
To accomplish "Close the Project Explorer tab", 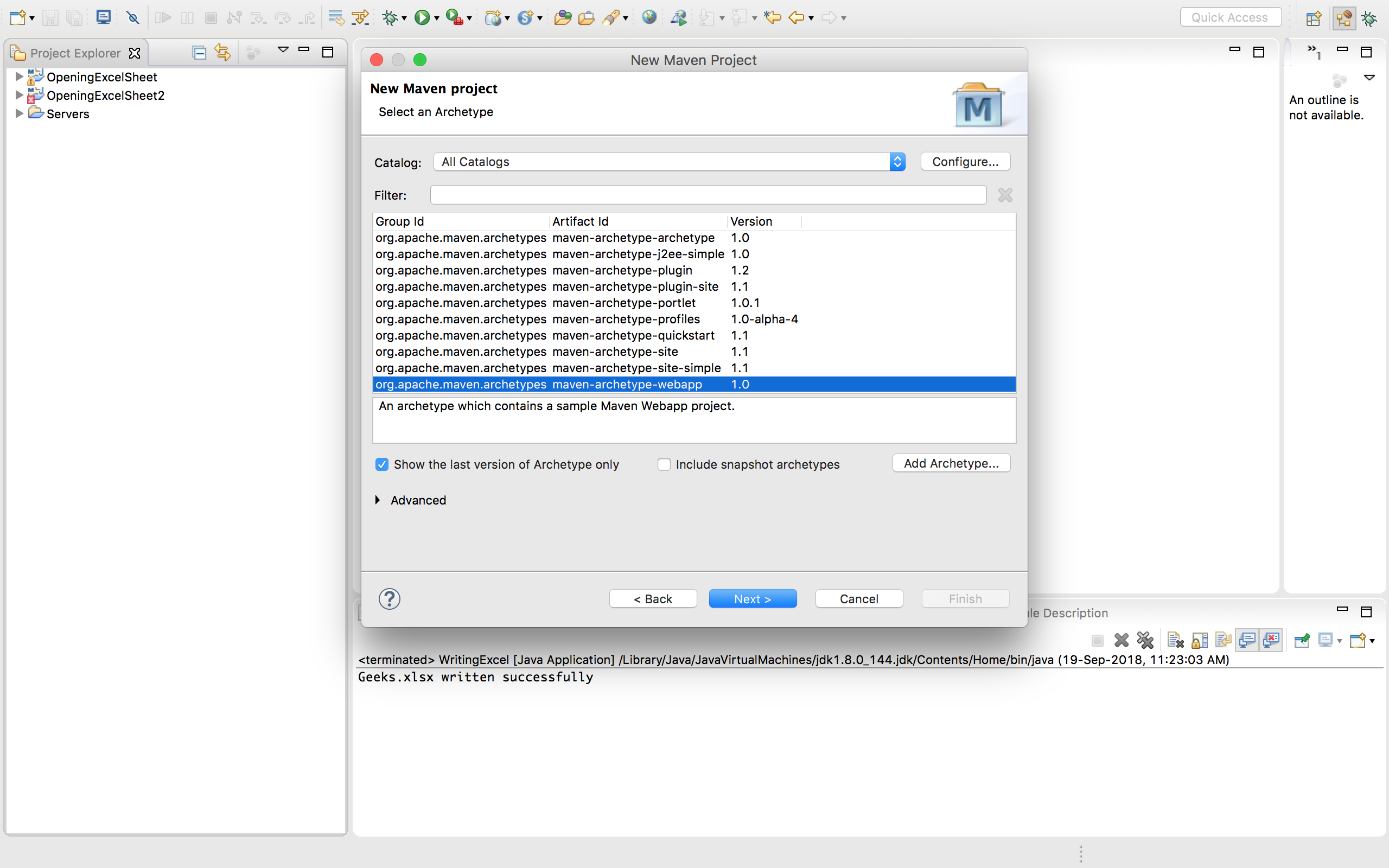I will click(x=135, y=53).
